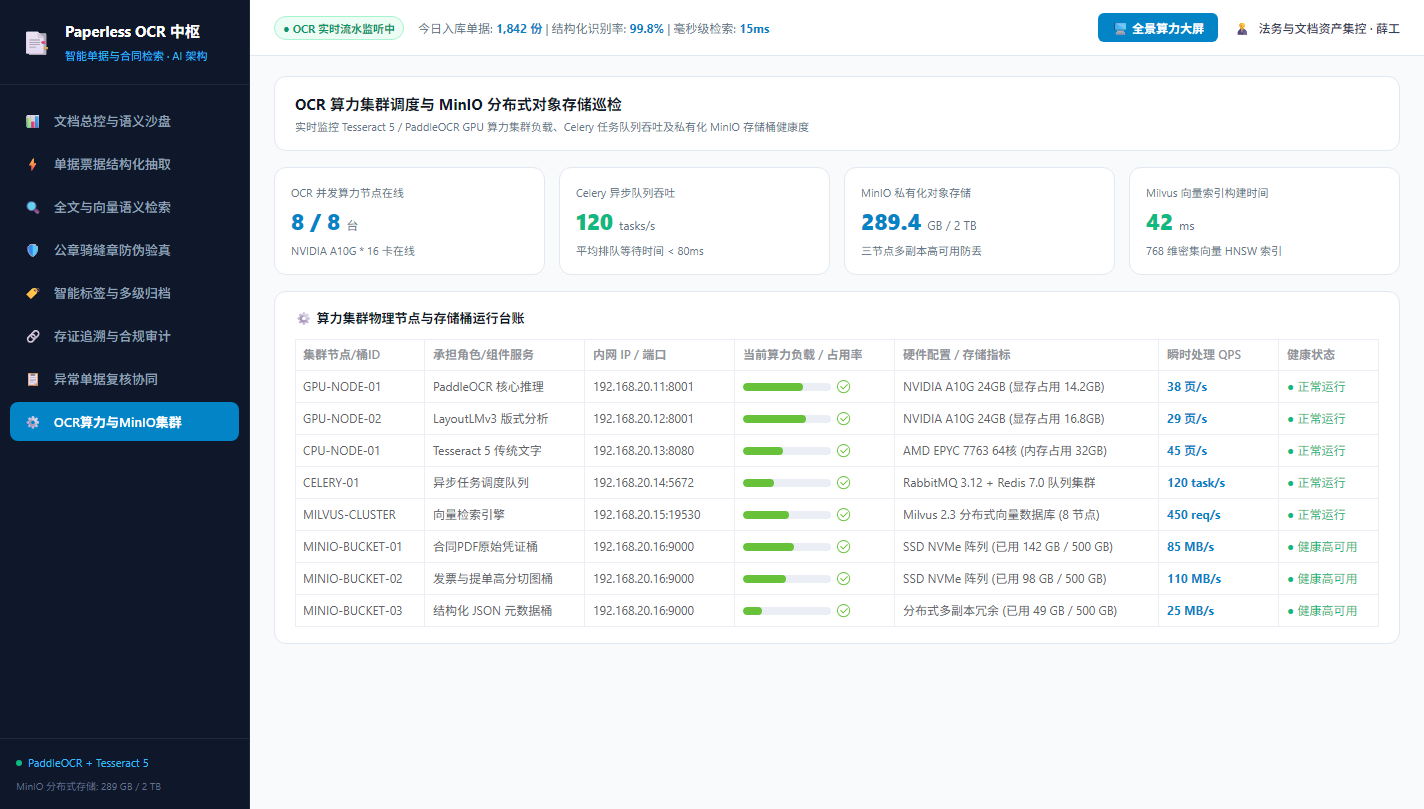
Task: Click the Paperless OCR document logo icon
Action: tap(37, 43)
